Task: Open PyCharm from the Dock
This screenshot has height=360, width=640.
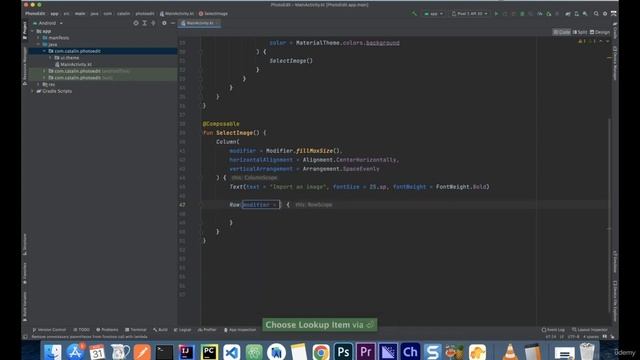Action: tap(209, 352)
